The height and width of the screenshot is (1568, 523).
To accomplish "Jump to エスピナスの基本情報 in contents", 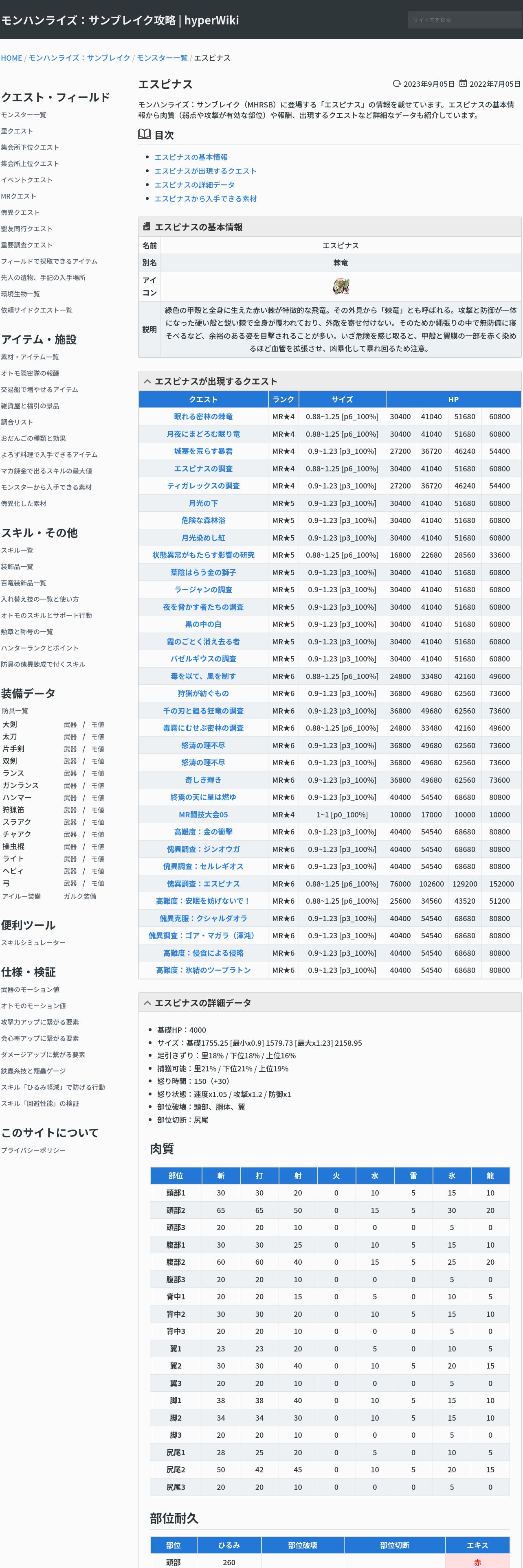I will [x=191, y=157].
